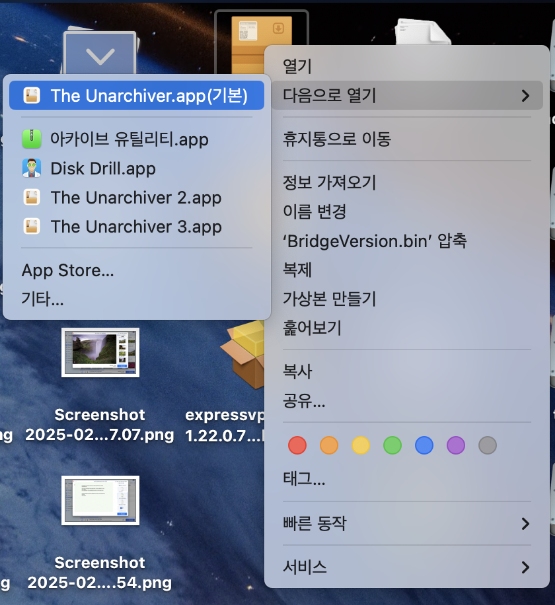This screenshot has height=605, width=555.
Task: Apply the blue tag color
Action: tap(424, 445)
